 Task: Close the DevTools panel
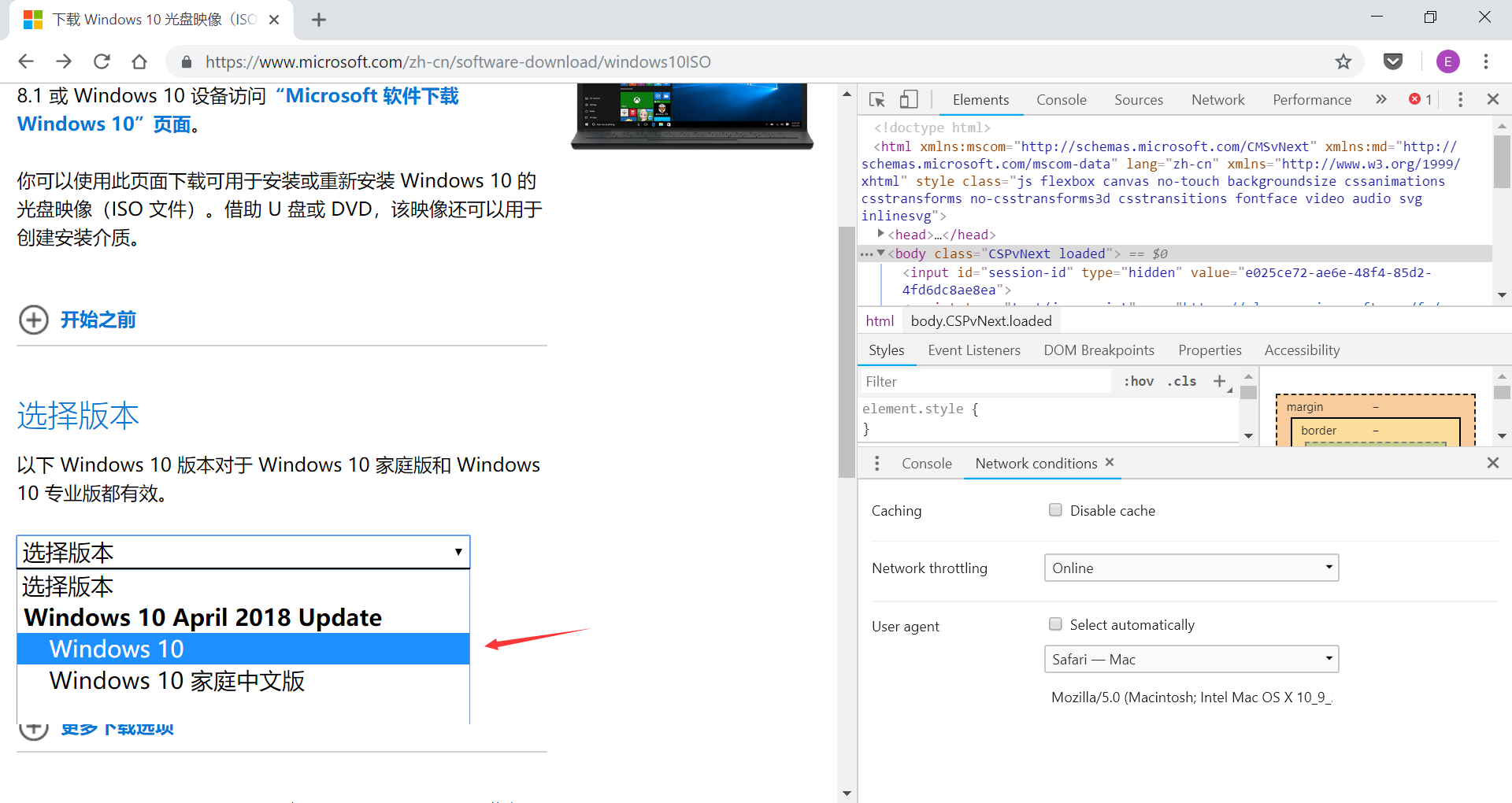pos(1492,99)
